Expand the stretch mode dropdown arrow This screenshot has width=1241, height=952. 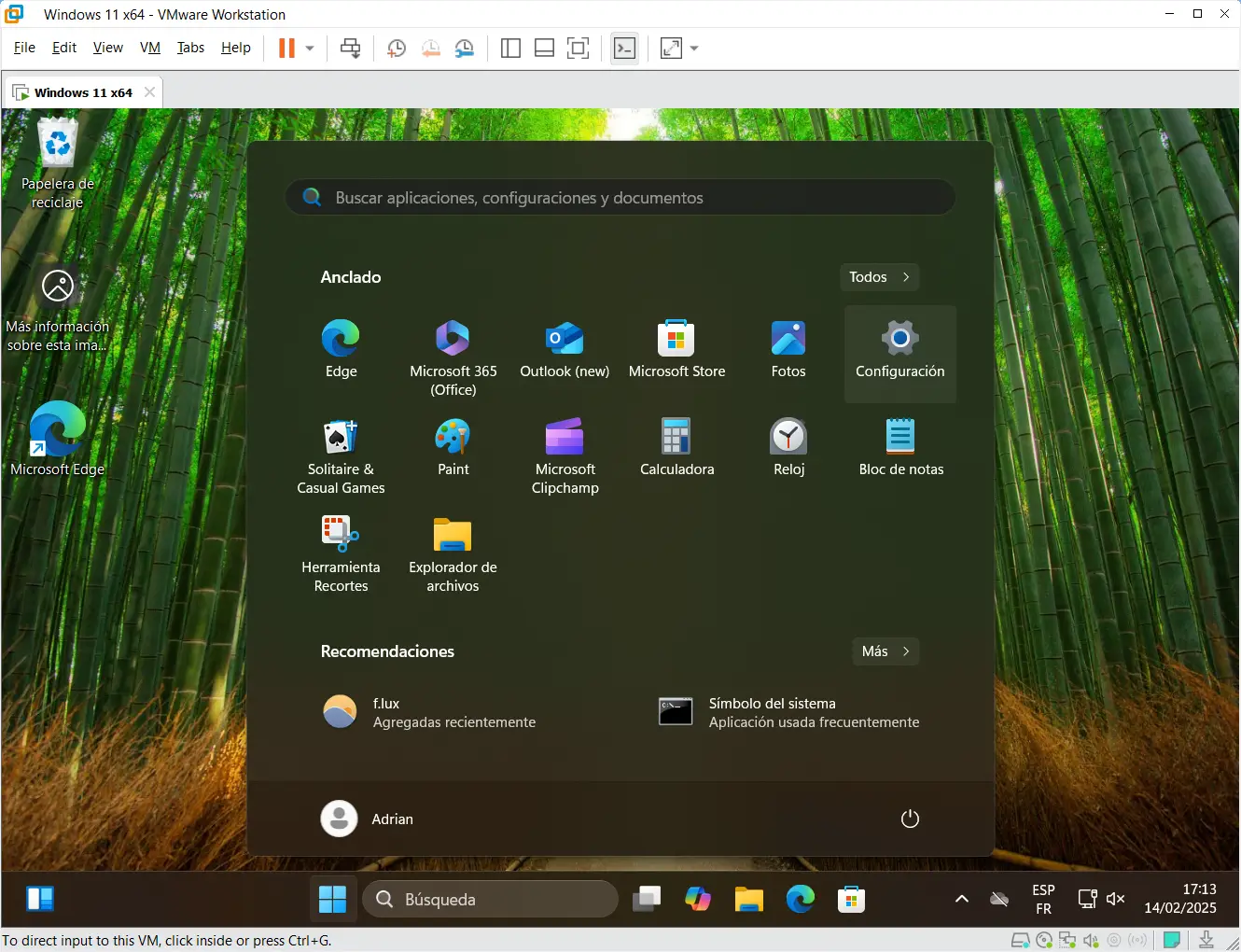coord(694,48)
